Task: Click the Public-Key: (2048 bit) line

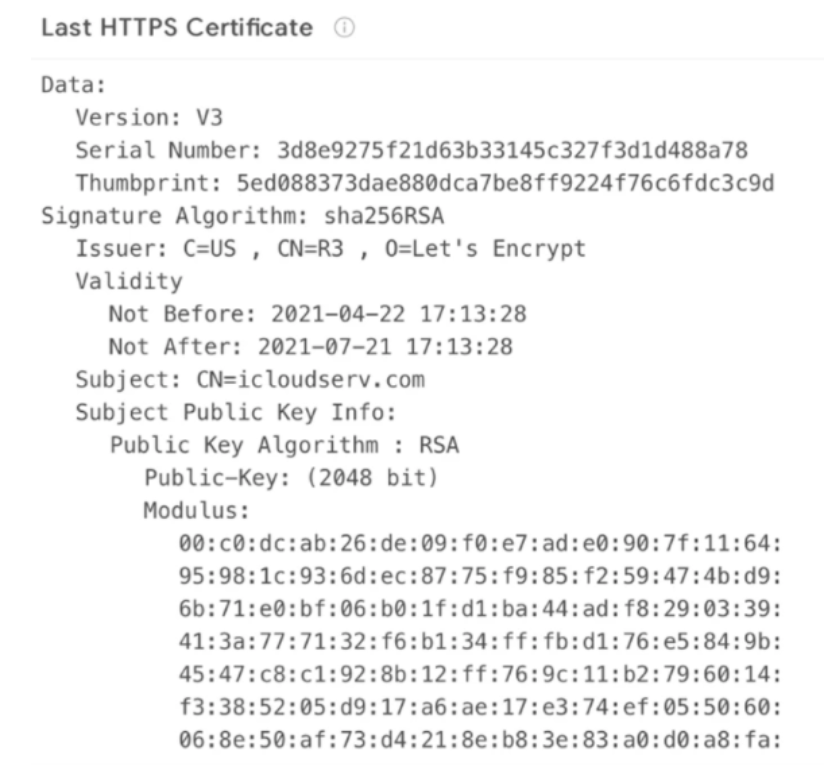Action: (x=291, y=478)
